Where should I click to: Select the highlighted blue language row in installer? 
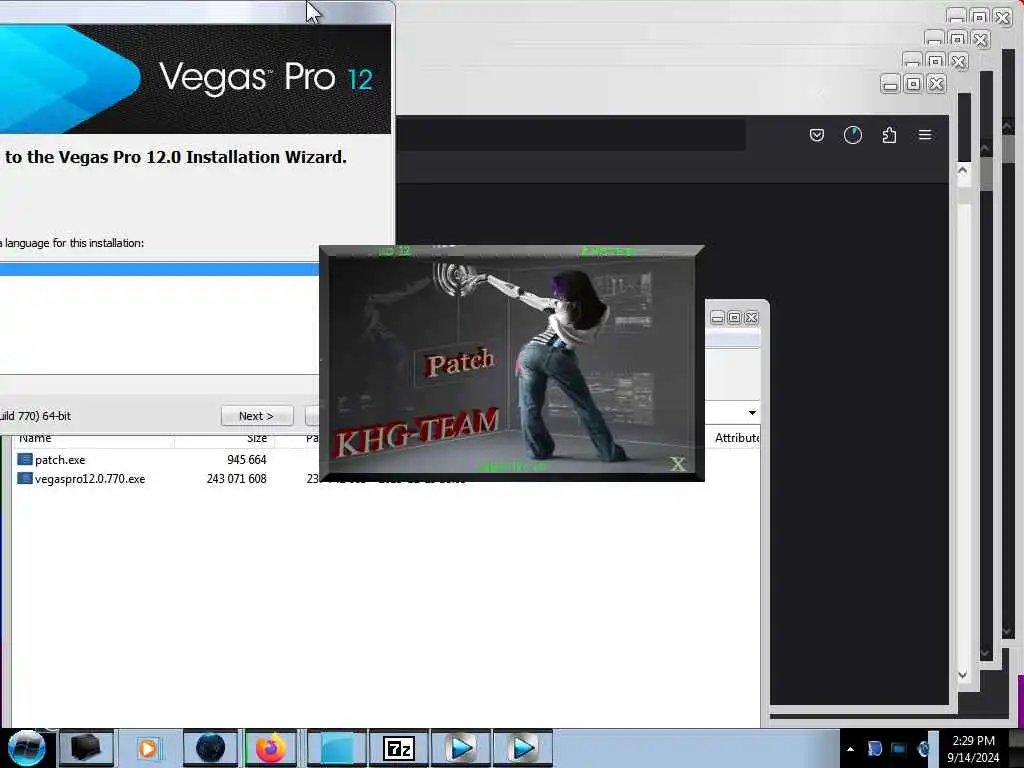coord(159,268)
